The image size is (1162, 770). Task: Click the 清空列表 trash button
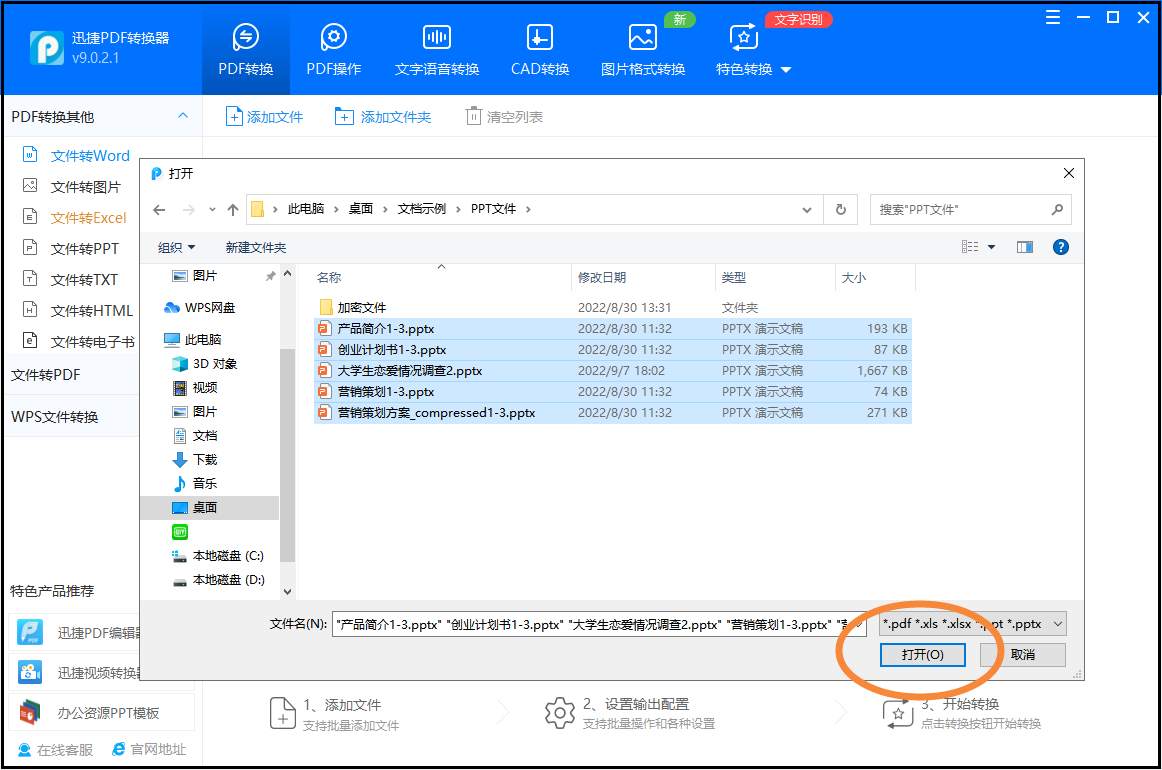point(505,117)
